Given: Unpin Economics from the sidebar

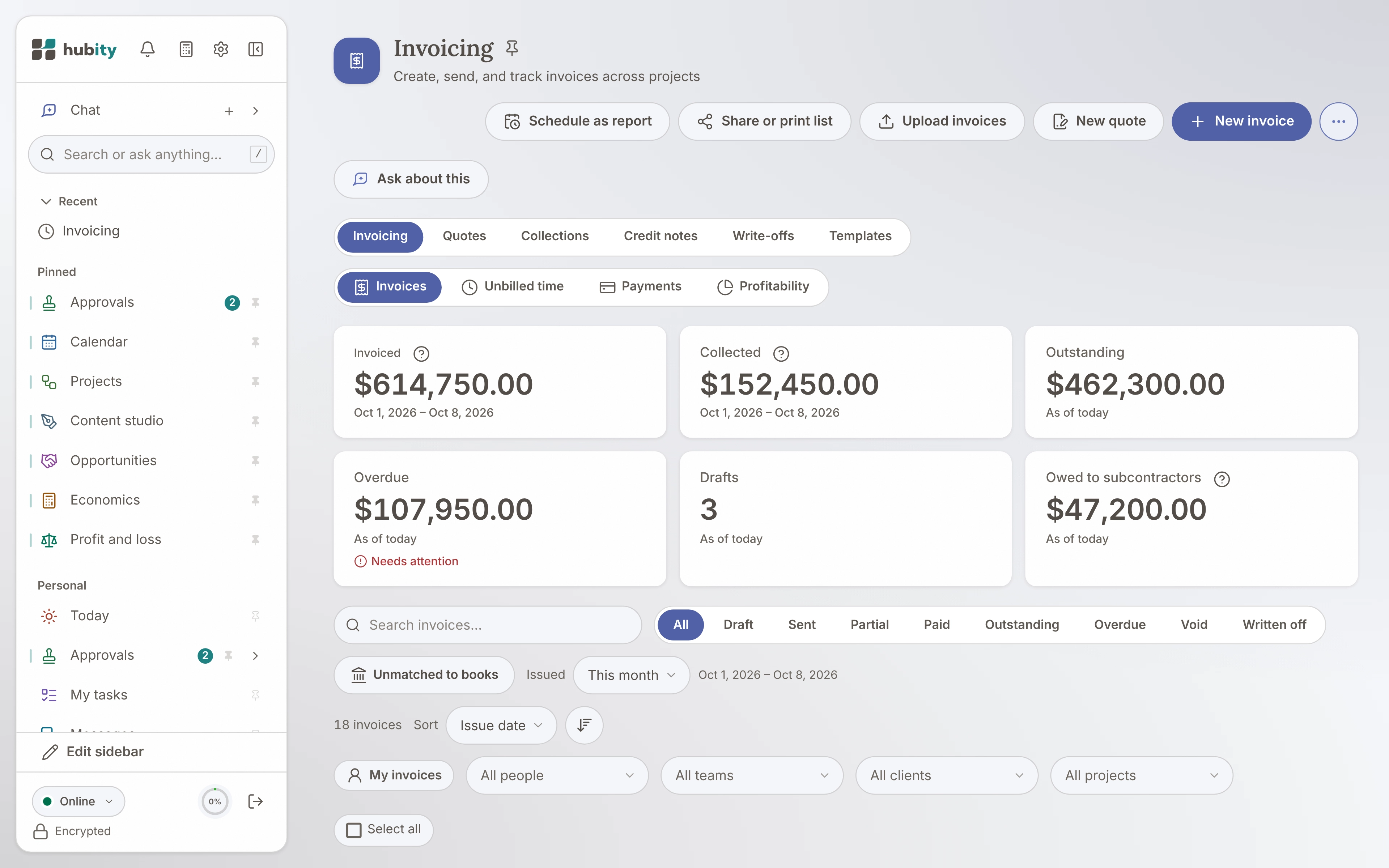Looking at the screenshot, I should pos(255,500).
